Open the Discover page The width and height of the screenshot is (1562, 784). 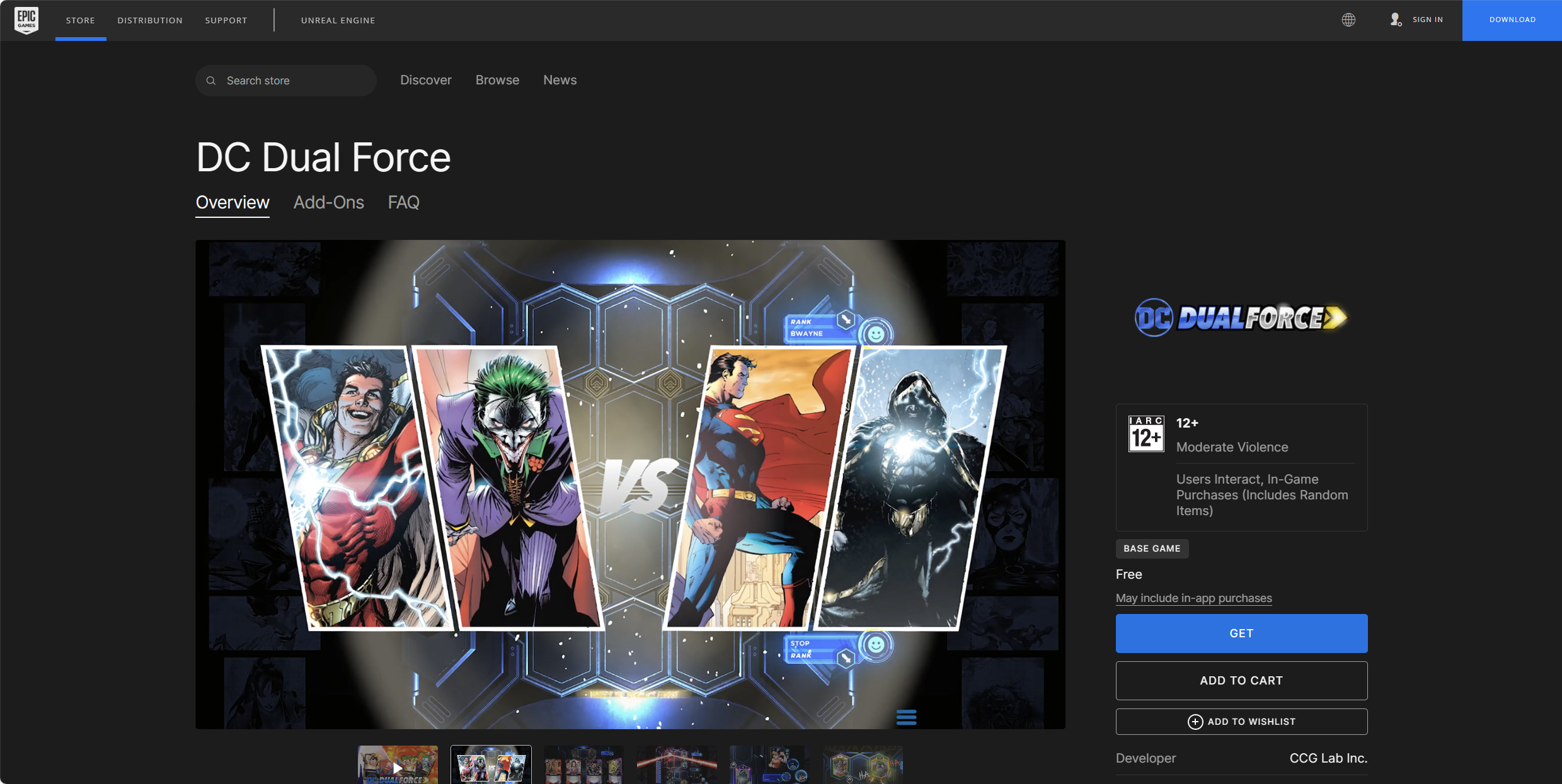point(426,80)
